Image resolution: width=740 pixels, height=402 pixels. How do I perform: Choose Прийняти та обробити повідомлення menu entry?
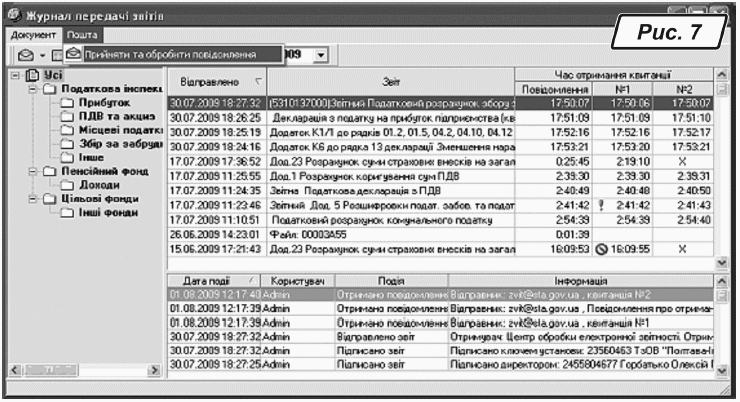[169, 54]
